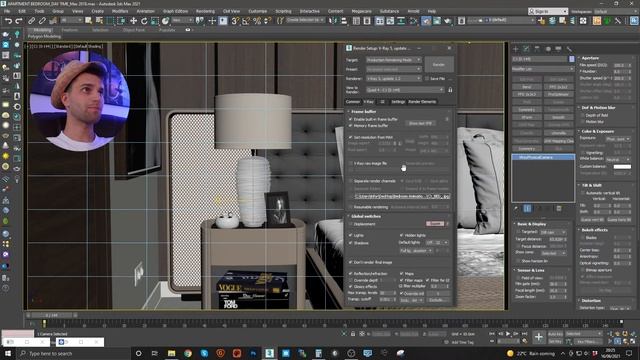
Task: Toggle Don't render final image checkbox
Action: coord(351,262)
